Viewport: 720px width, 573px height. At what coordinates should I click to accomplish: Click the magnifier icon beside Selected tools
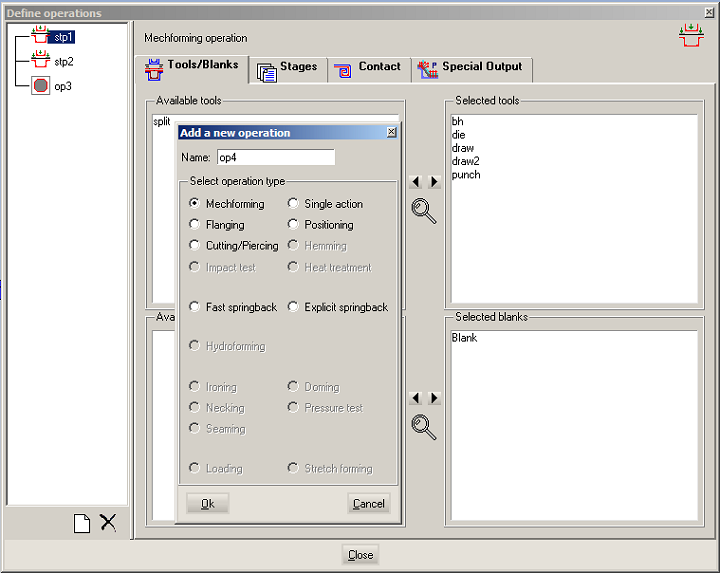424,211
